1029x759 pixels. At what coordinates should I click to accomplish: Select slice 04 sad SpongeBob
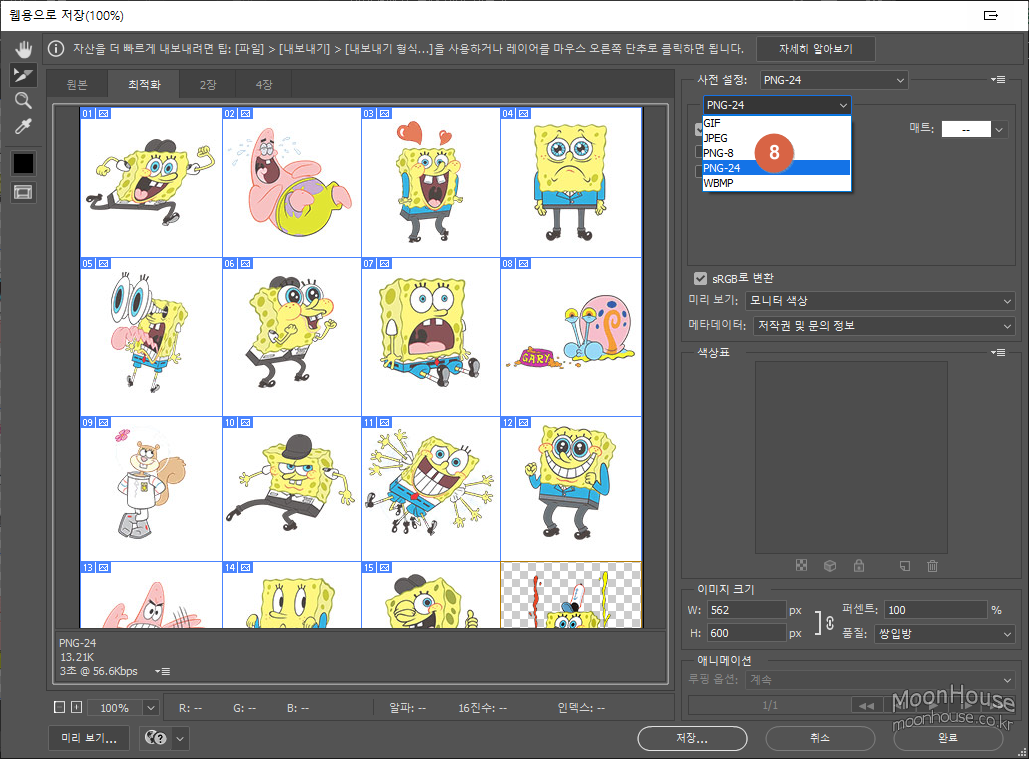[571, 184]
